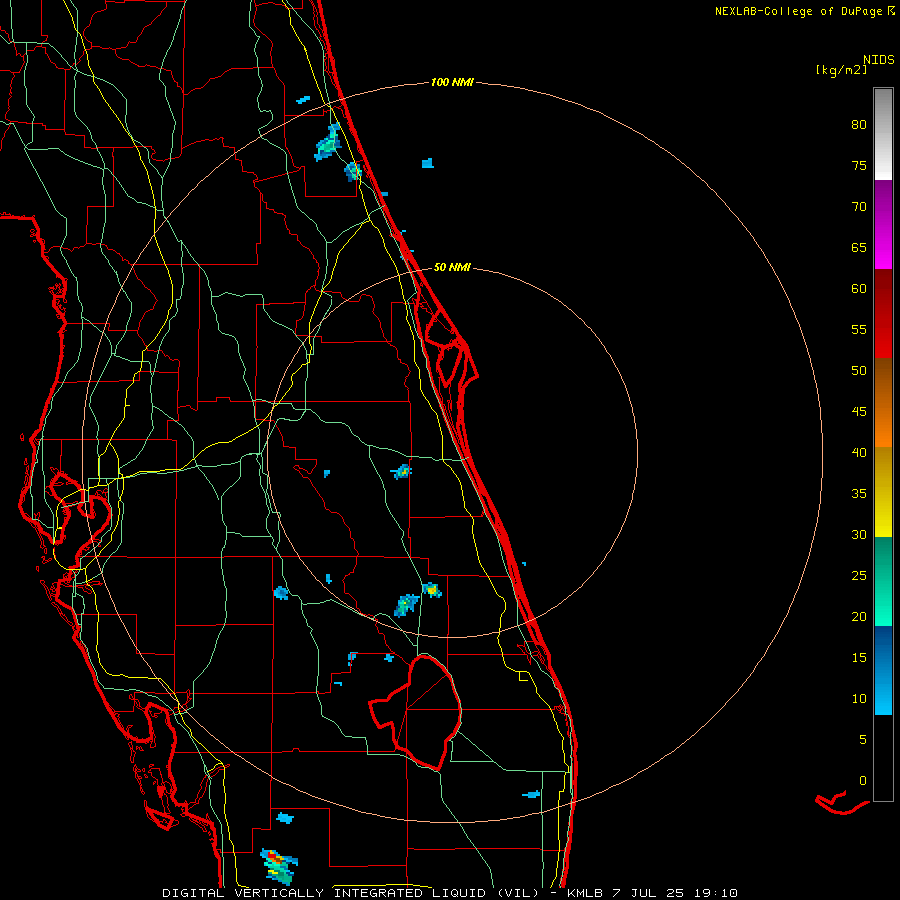Pick the black bottom segment of the color bar
900x900 pixels.
[883, 758]
